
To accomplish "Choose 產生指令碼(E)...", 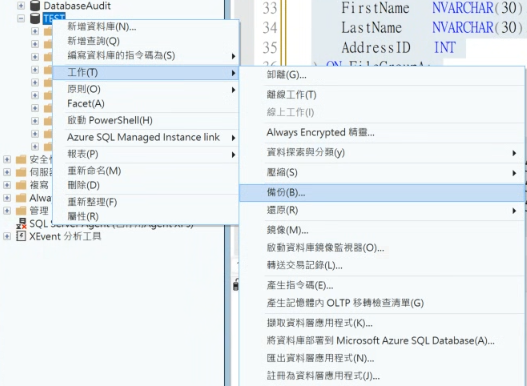I will coord(382,285).
